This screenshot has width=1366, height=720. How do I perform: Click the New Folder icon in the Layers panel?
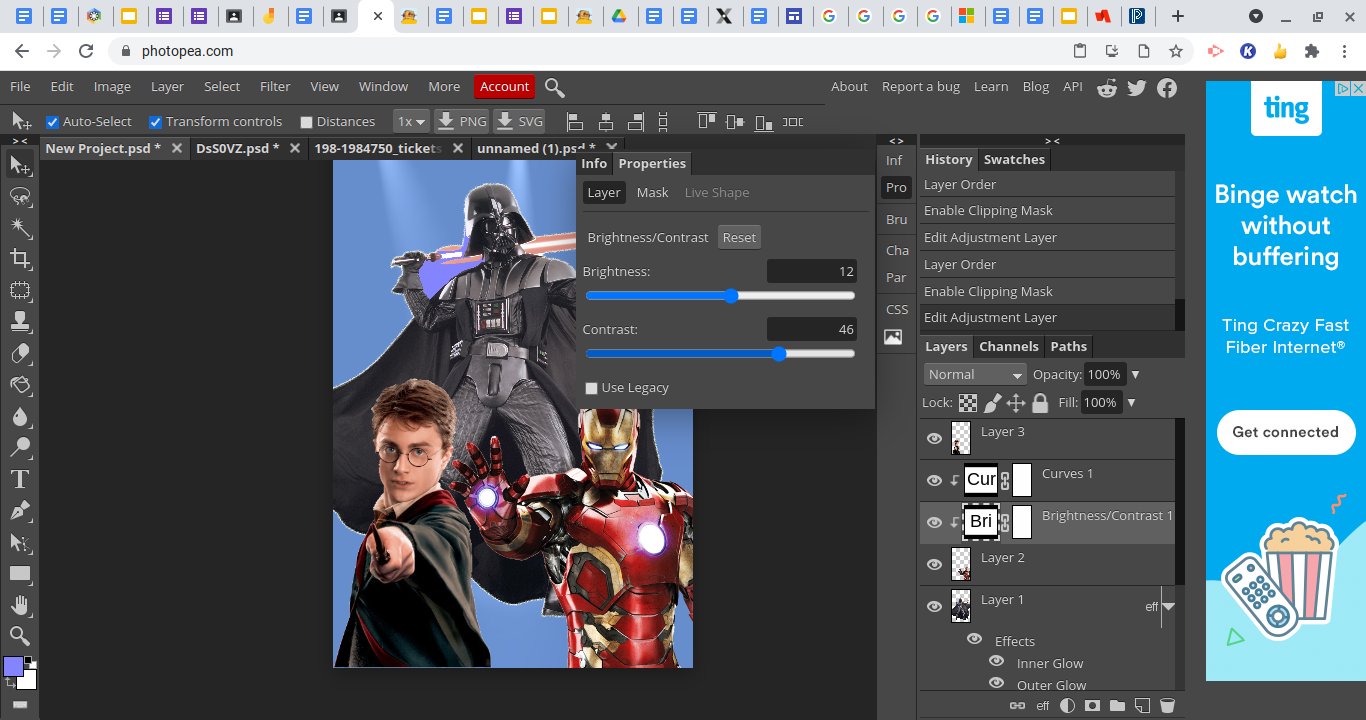pyautogui.click(x=1117, y=706)
